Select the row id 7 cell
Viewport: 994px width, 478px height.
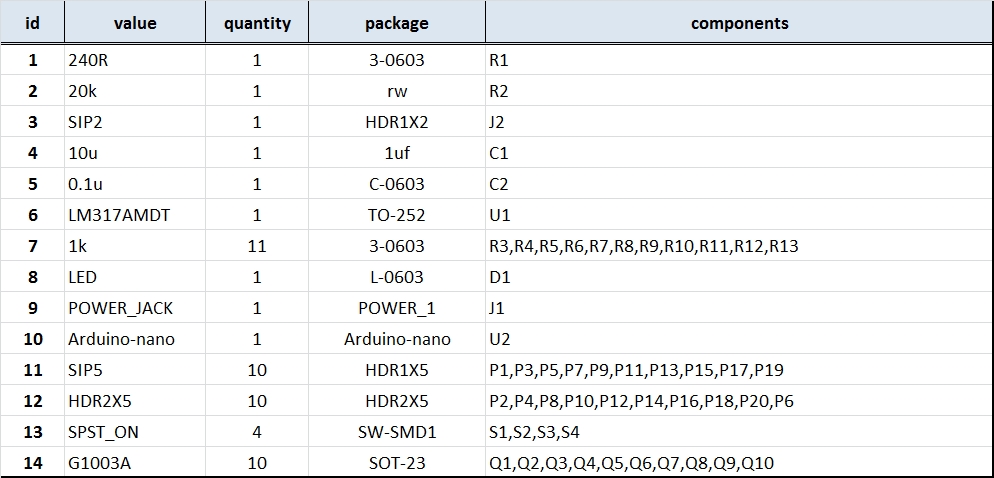32,246
